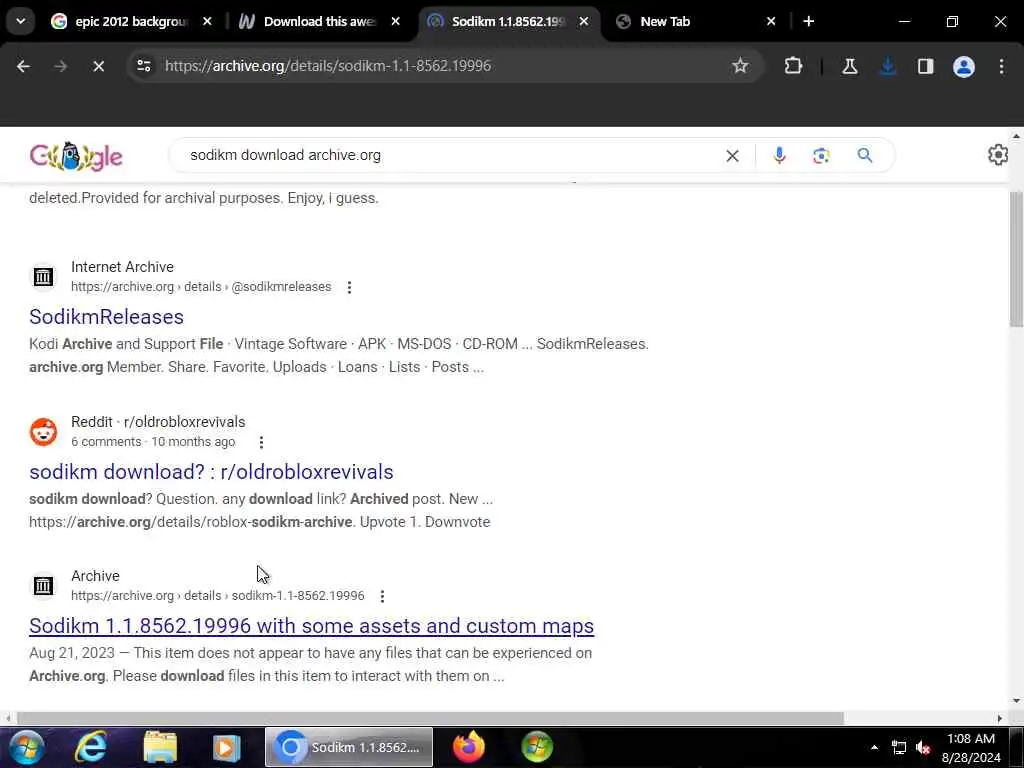Toggle the side panel

925,66
